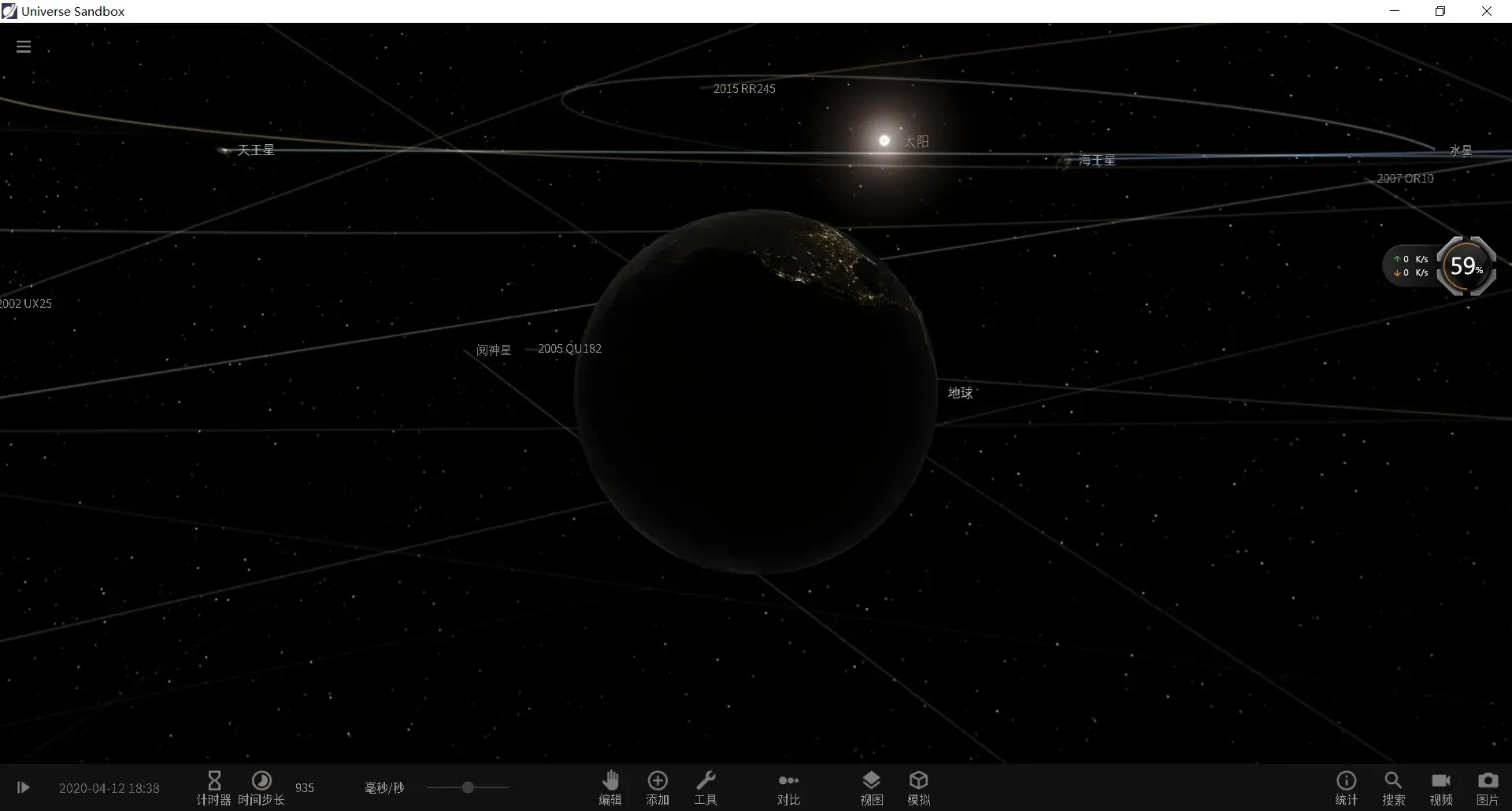Minimize the Universe Sandbox window

(x=1395, y=11)
